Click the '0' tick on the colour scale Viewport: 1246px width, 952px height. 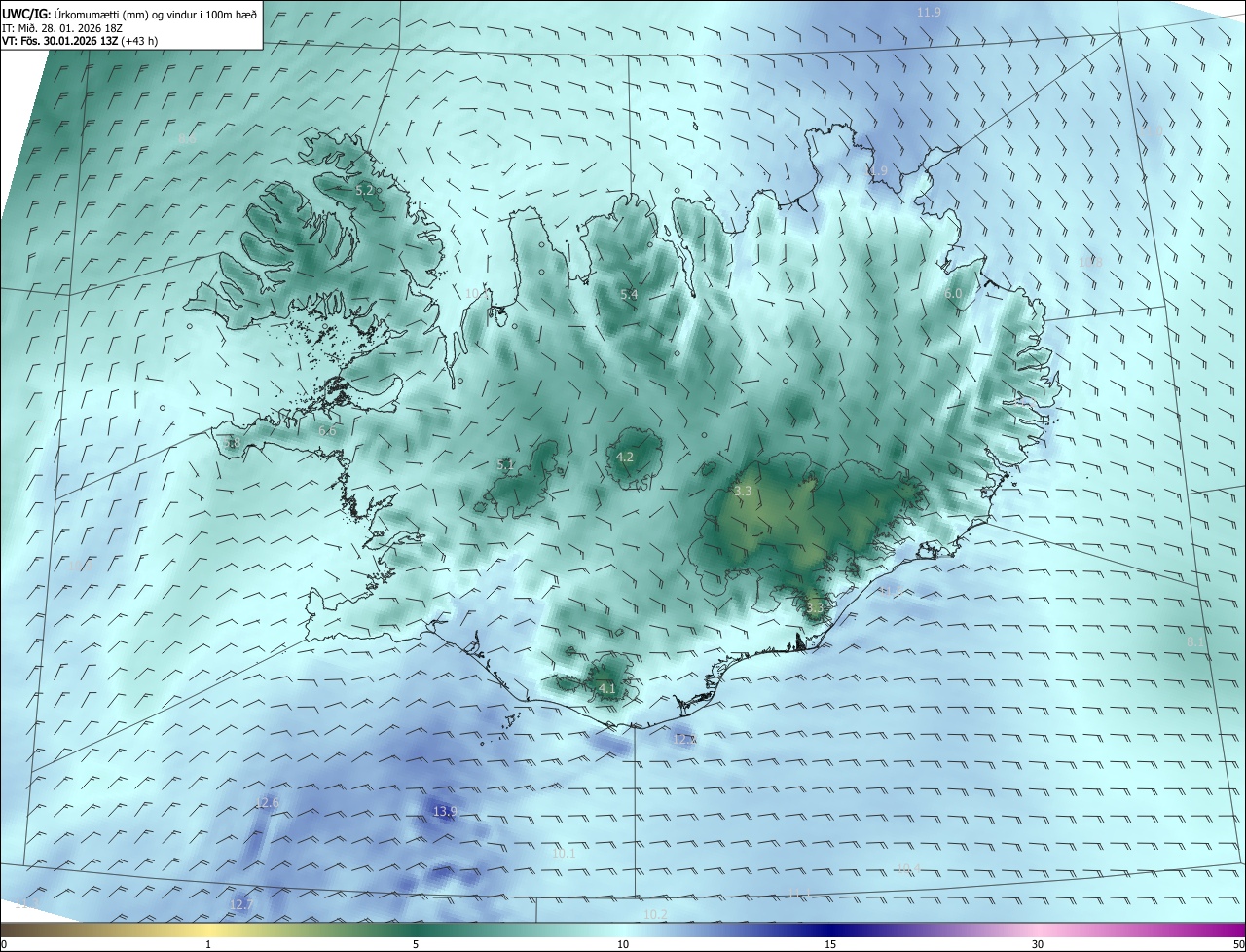[4, 944]
